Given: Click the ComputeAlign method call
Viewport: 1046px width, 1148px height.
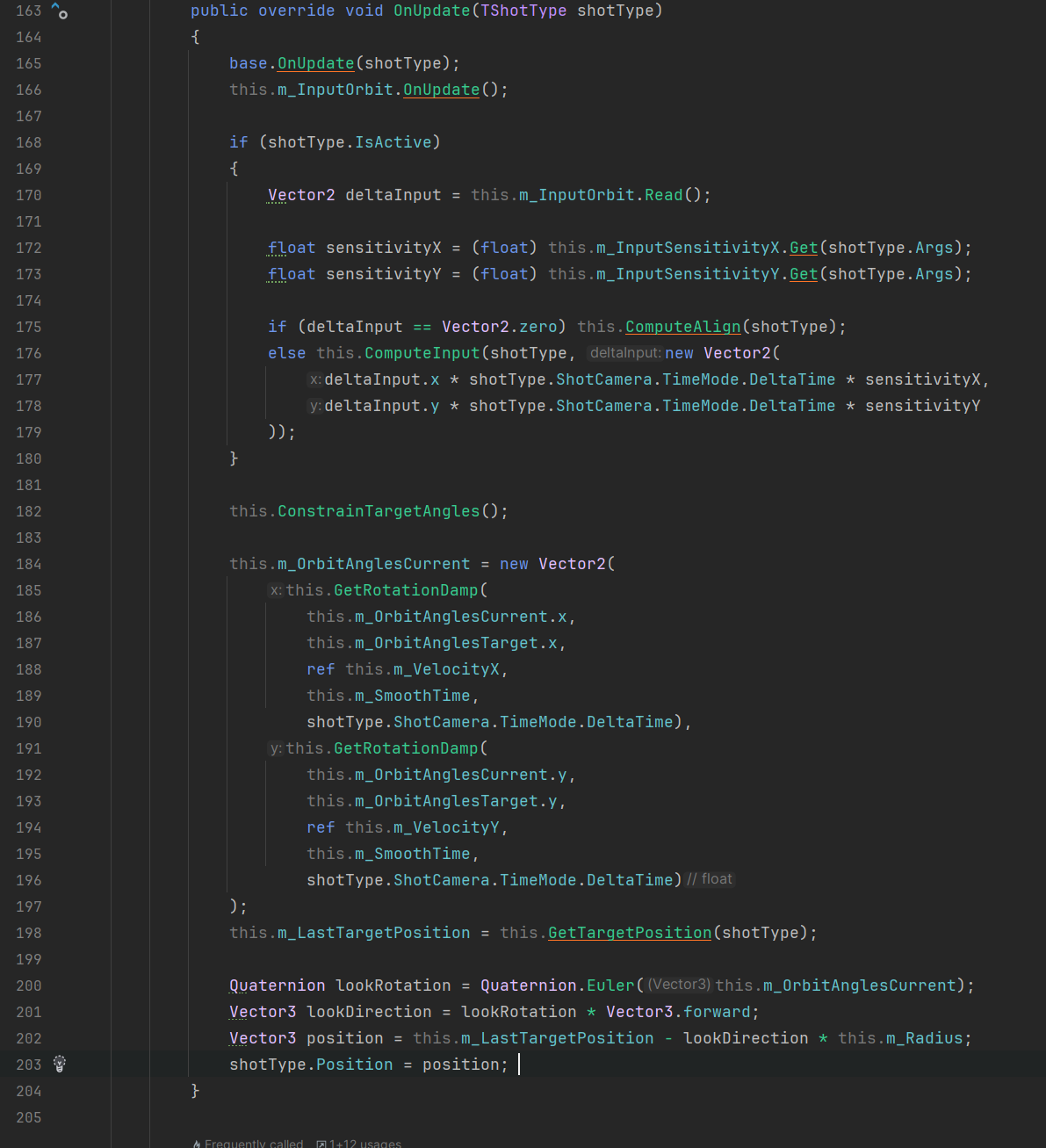Looking at the screenshot, I should tap(682, 327).
